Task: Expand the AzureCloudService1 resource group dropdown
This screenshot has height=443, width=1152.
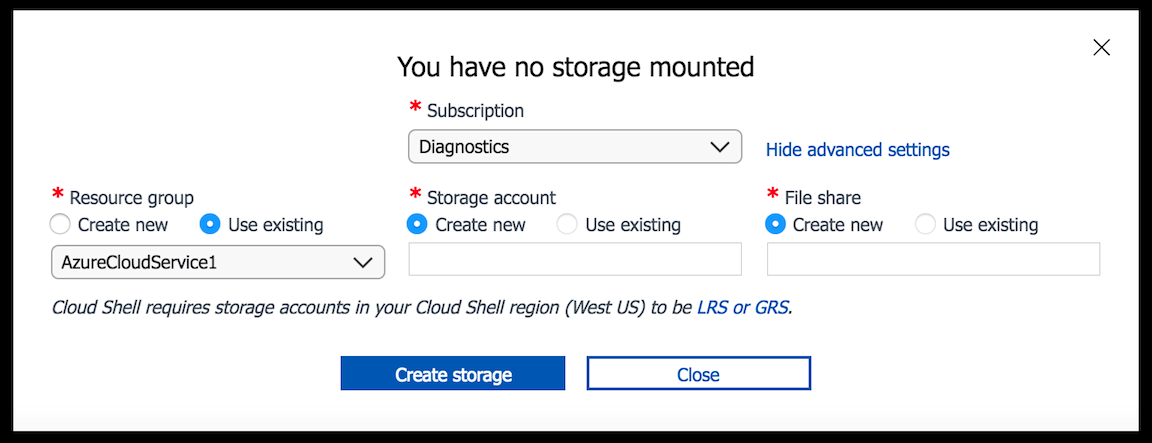Action: pos(217,263)
